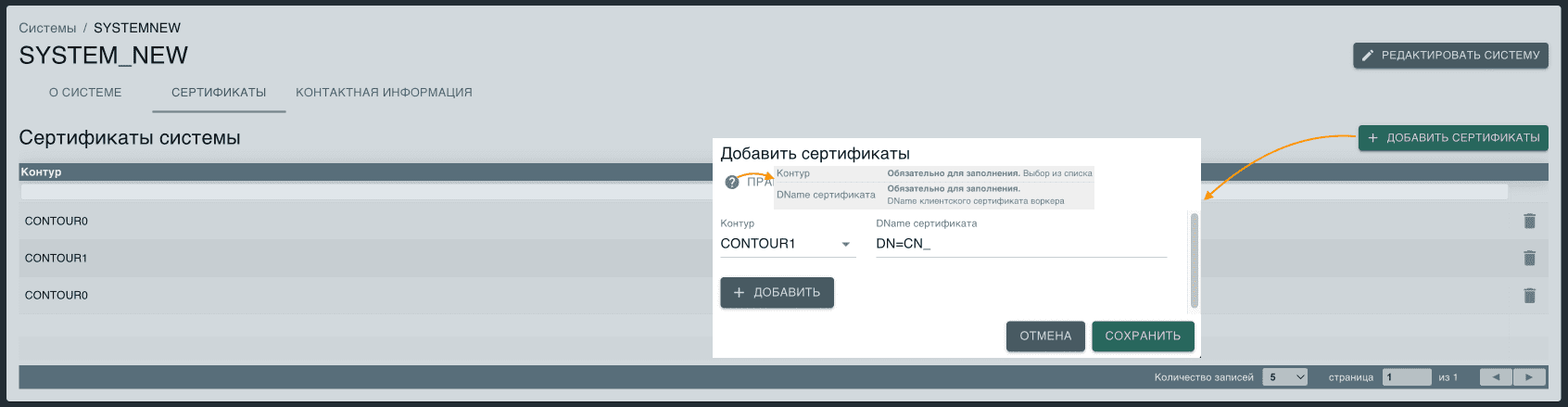Click the page number input field
The width and height of the screenshot is (1568, 407).
(1406, 377)
